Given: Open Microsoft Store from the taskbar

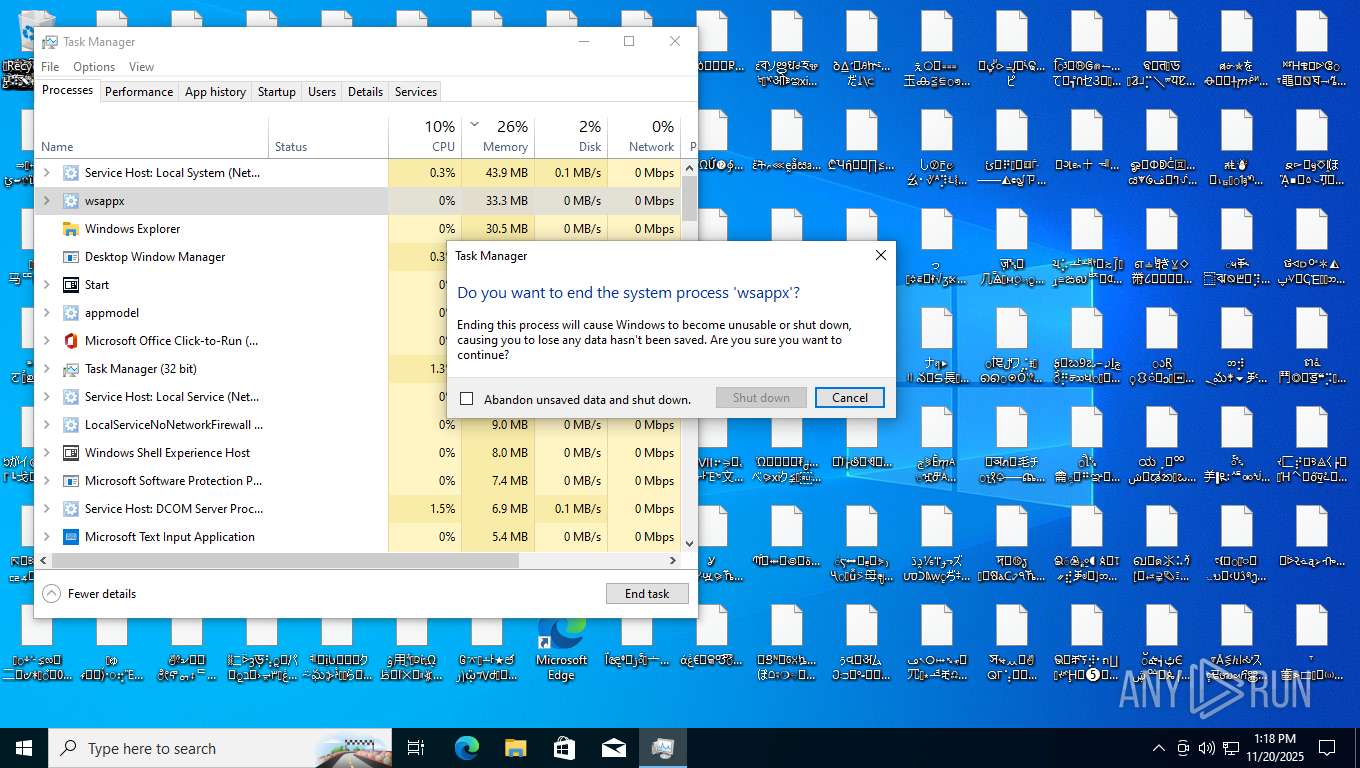Looking at the screenshot, I should [x=564, y=748].
